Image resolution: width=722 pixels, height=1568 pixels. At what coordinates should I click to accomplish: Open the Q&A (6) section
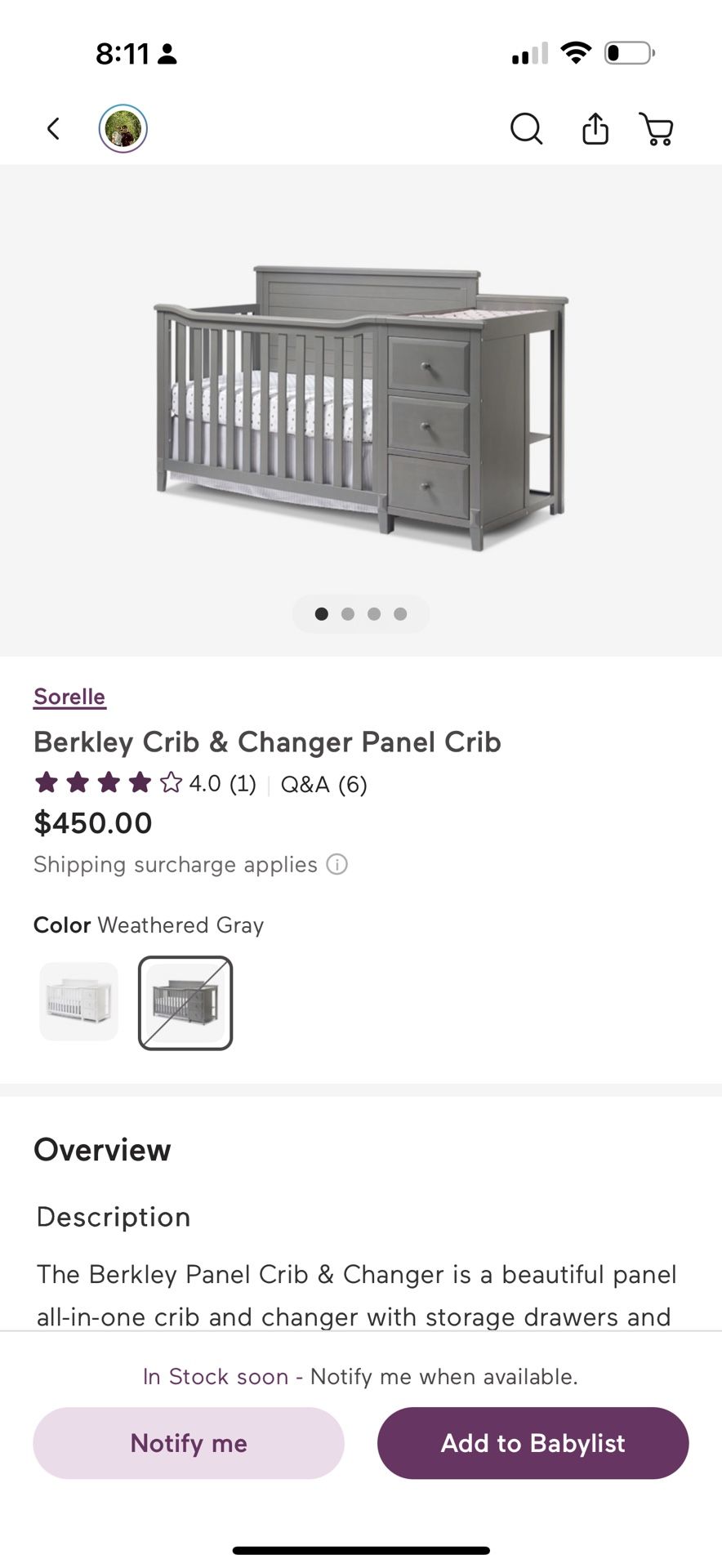[324, 784]
